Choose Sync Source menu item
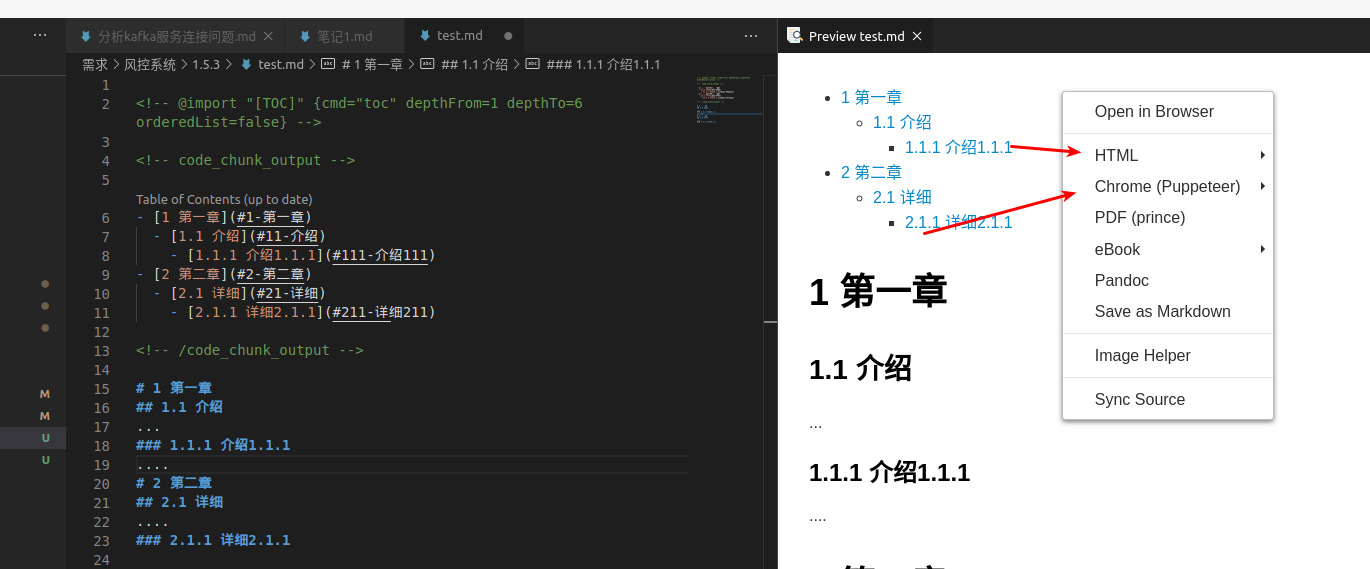 (x=1168, y=400)
